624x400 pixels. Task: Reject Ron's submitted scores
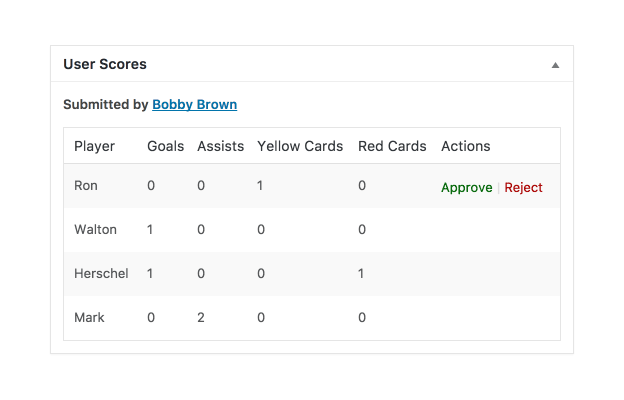coord(523,187)
